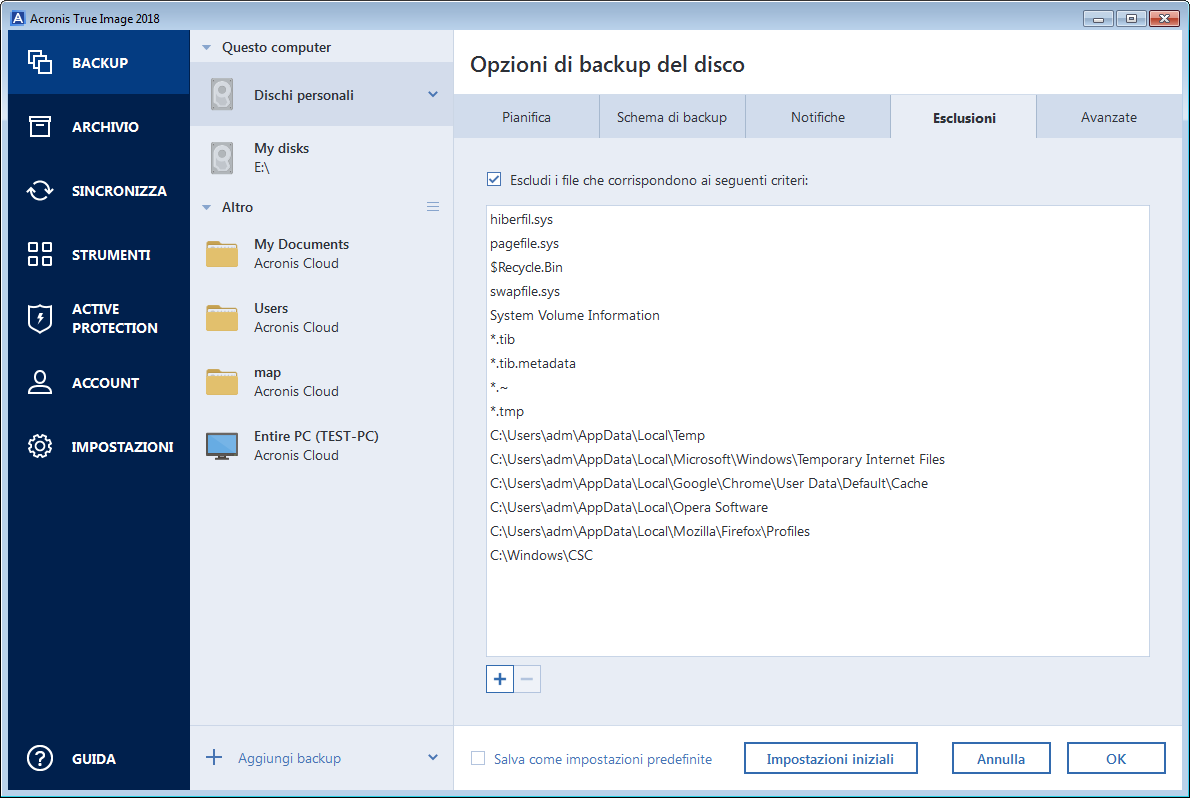This screenshot has width=1190, height=798.
Task: Select the *.tib.metadata exclusion entry
Action: click(817, 363)
